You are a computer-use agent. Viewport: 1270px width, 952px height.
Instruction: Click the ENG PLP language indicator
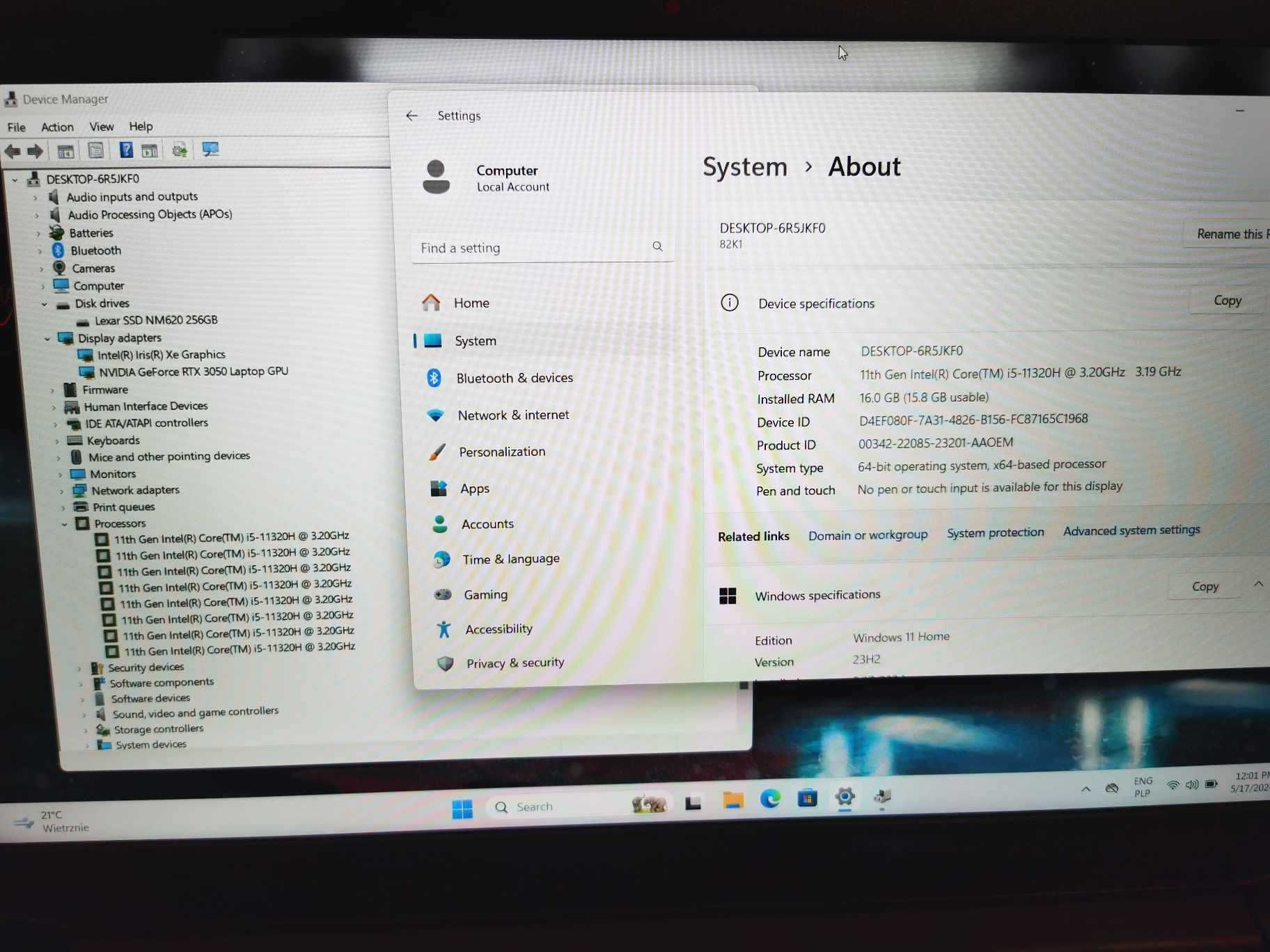point(1143,787)
